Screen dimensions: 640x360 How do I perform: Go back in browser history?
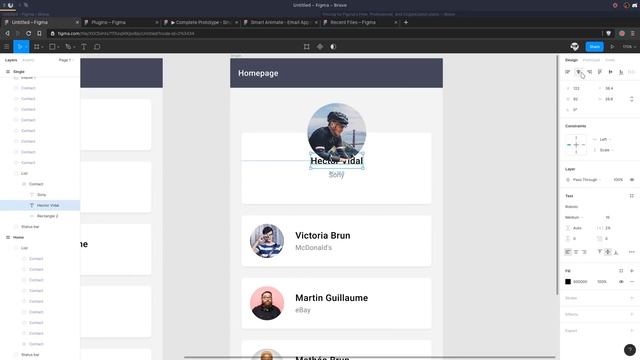(x=7, y=33)
